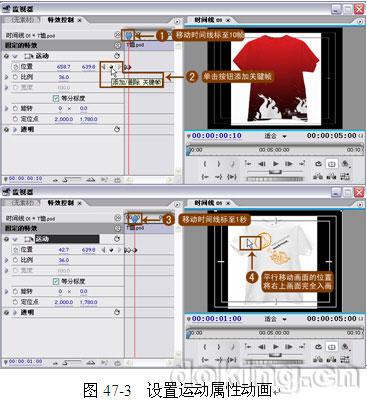
Task: Click Set In Point in the red T-shirt monitor
Action: [205, 164]
